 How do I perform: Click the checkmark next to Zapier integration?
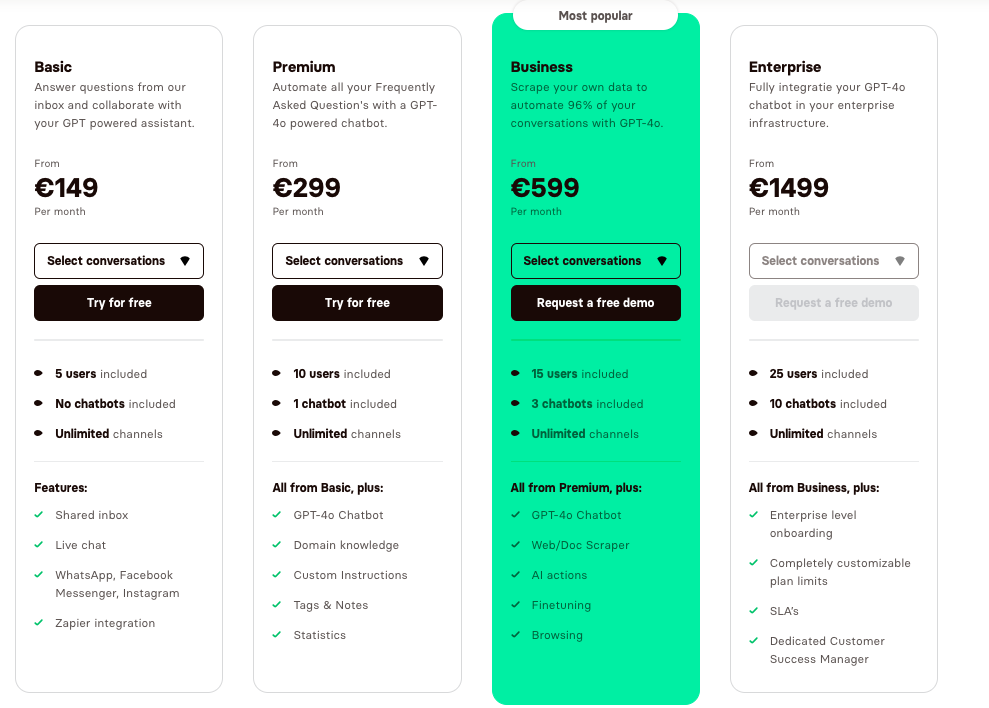38,623
